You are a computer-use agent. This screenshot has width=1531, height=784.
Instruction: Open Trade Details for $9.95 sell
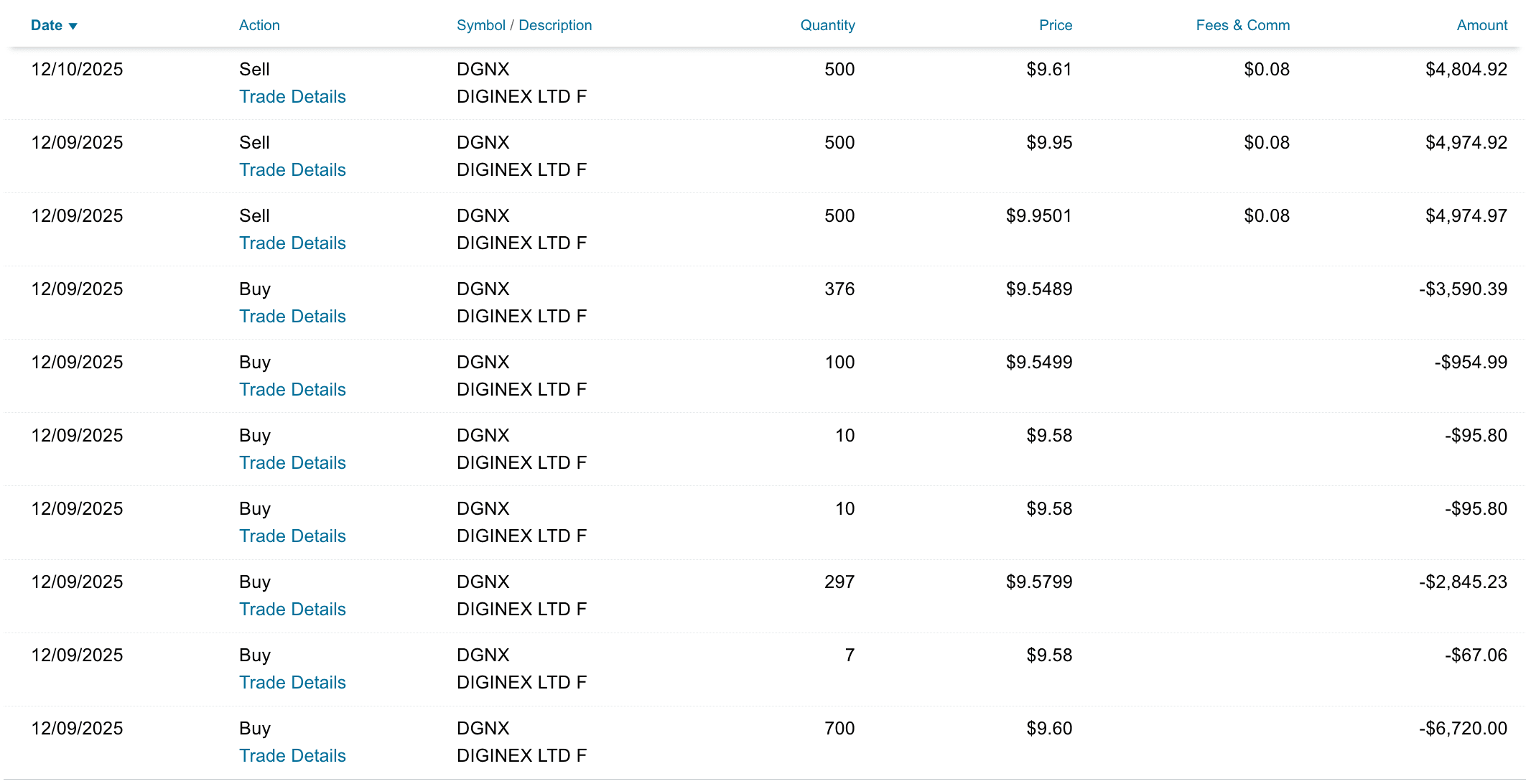(292, 170)
